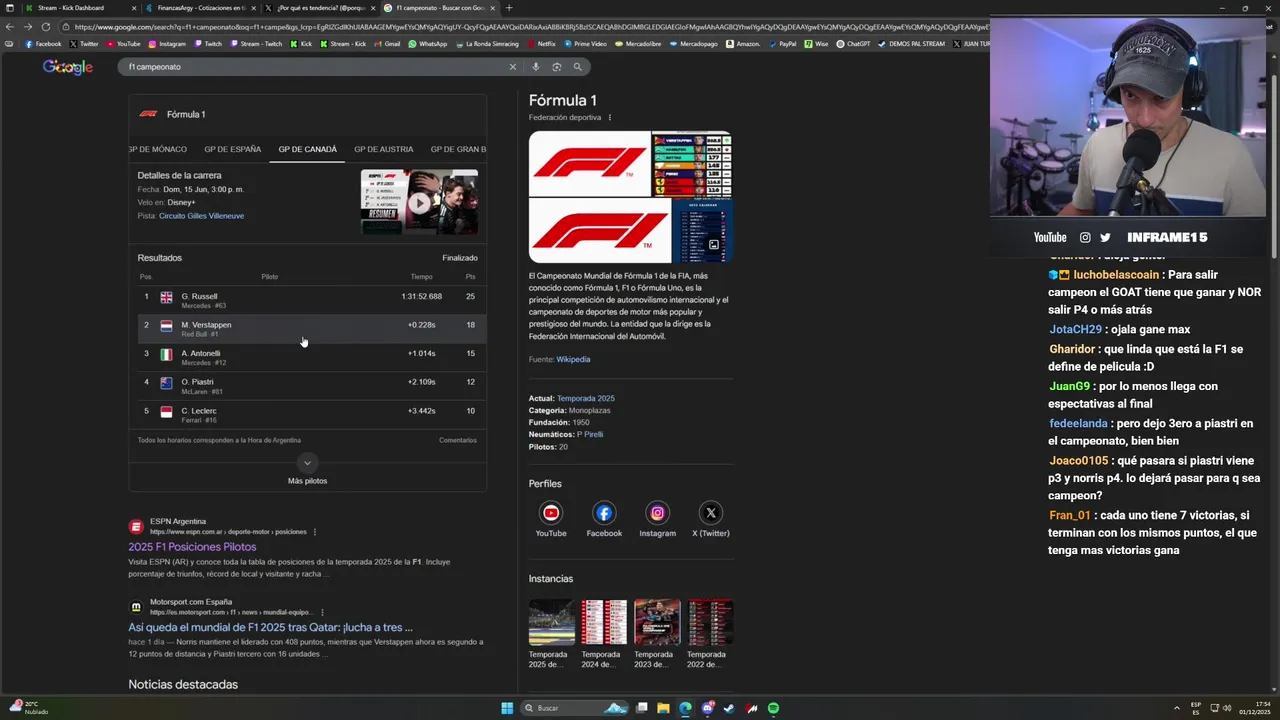Open the Instagram profile icon

(x=657, y=513)
